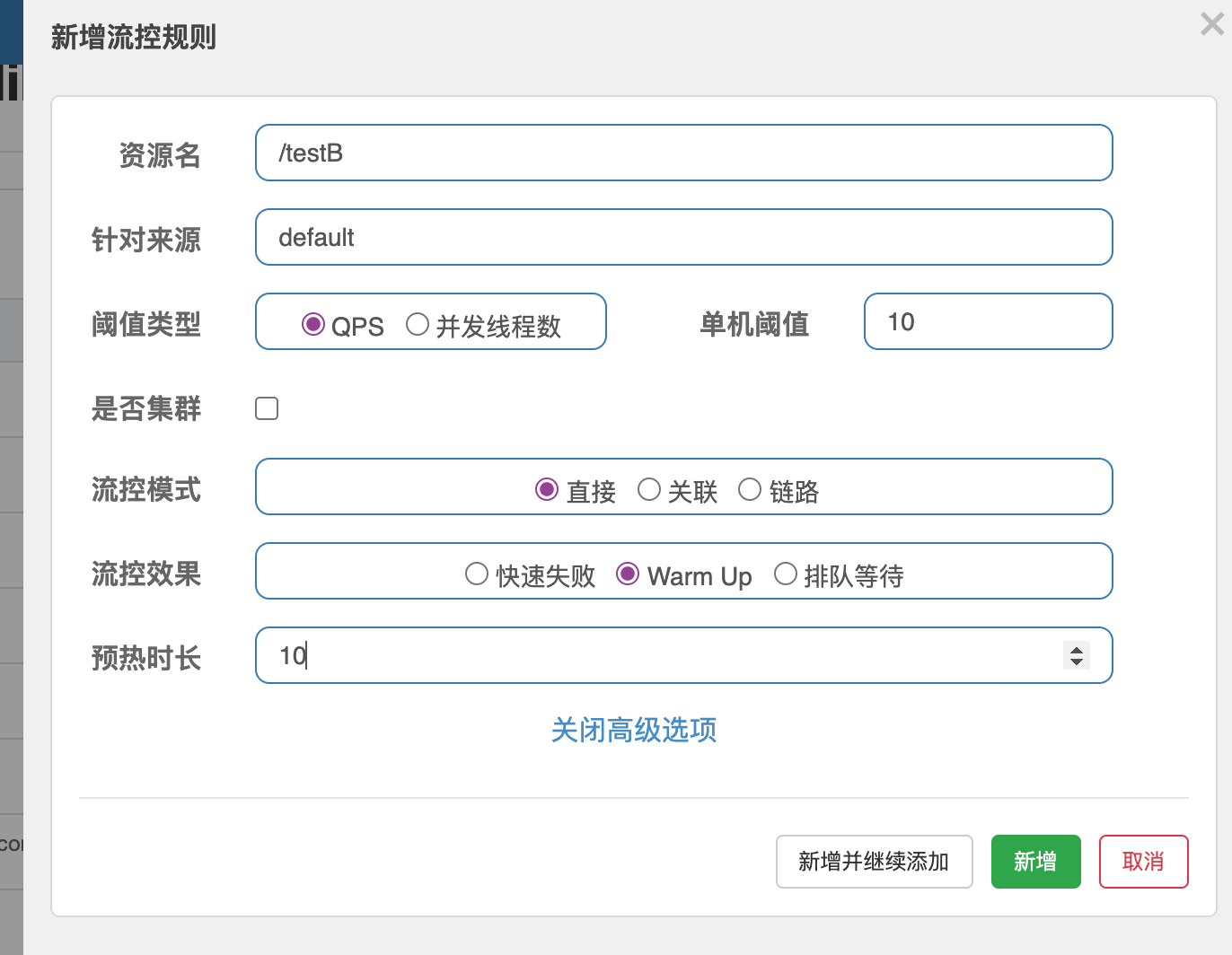Click 关闭高级选项 link
Image resolution: width=1232 pixels, height=955 pixels.
click(x=634, y=730)
